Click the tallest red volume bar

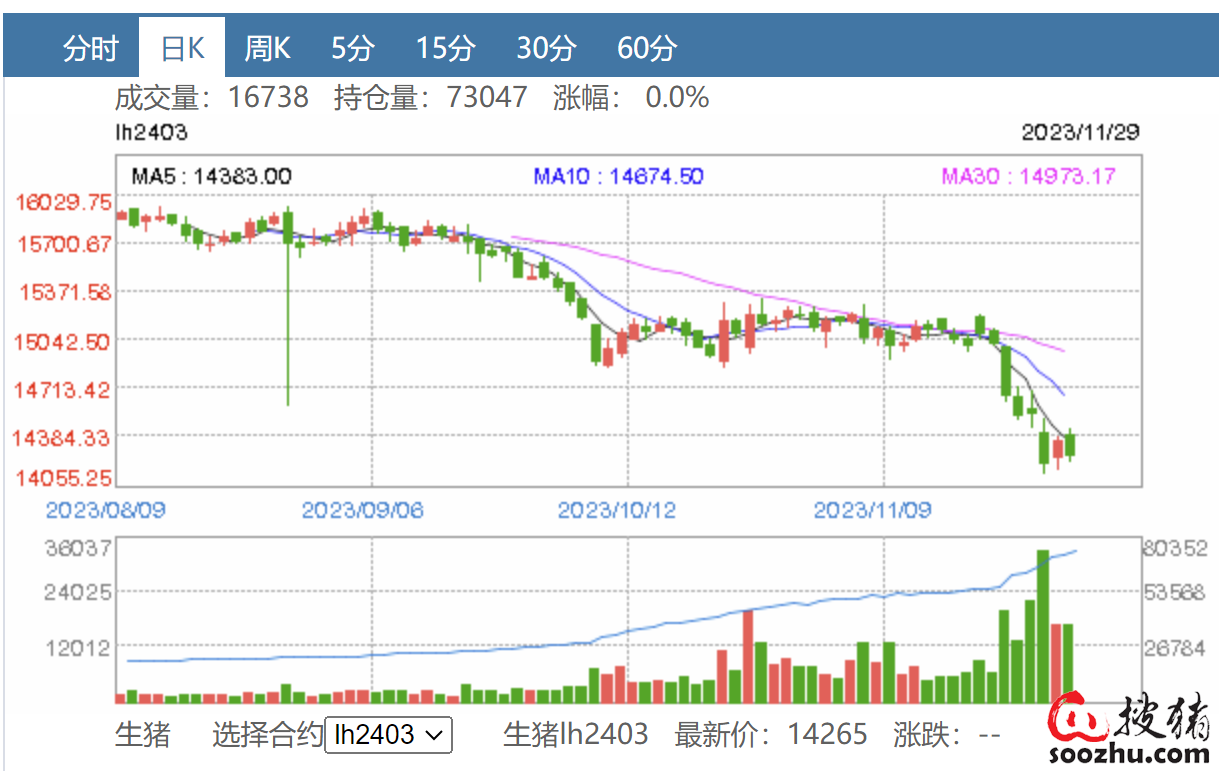747,657
